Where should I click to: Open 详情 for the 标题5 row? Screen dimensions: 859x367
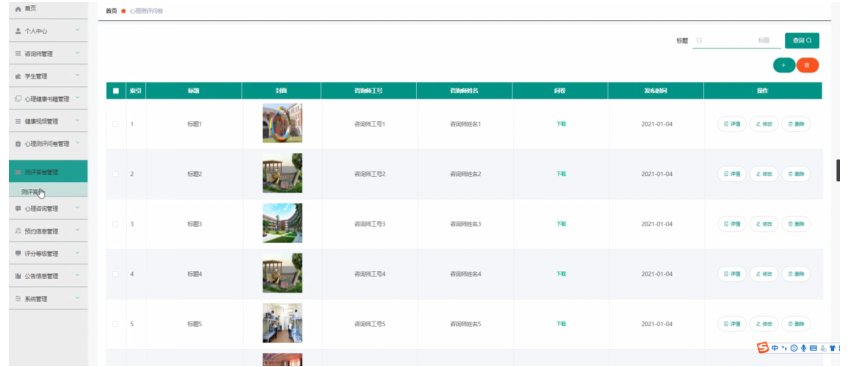coord(732,324)
